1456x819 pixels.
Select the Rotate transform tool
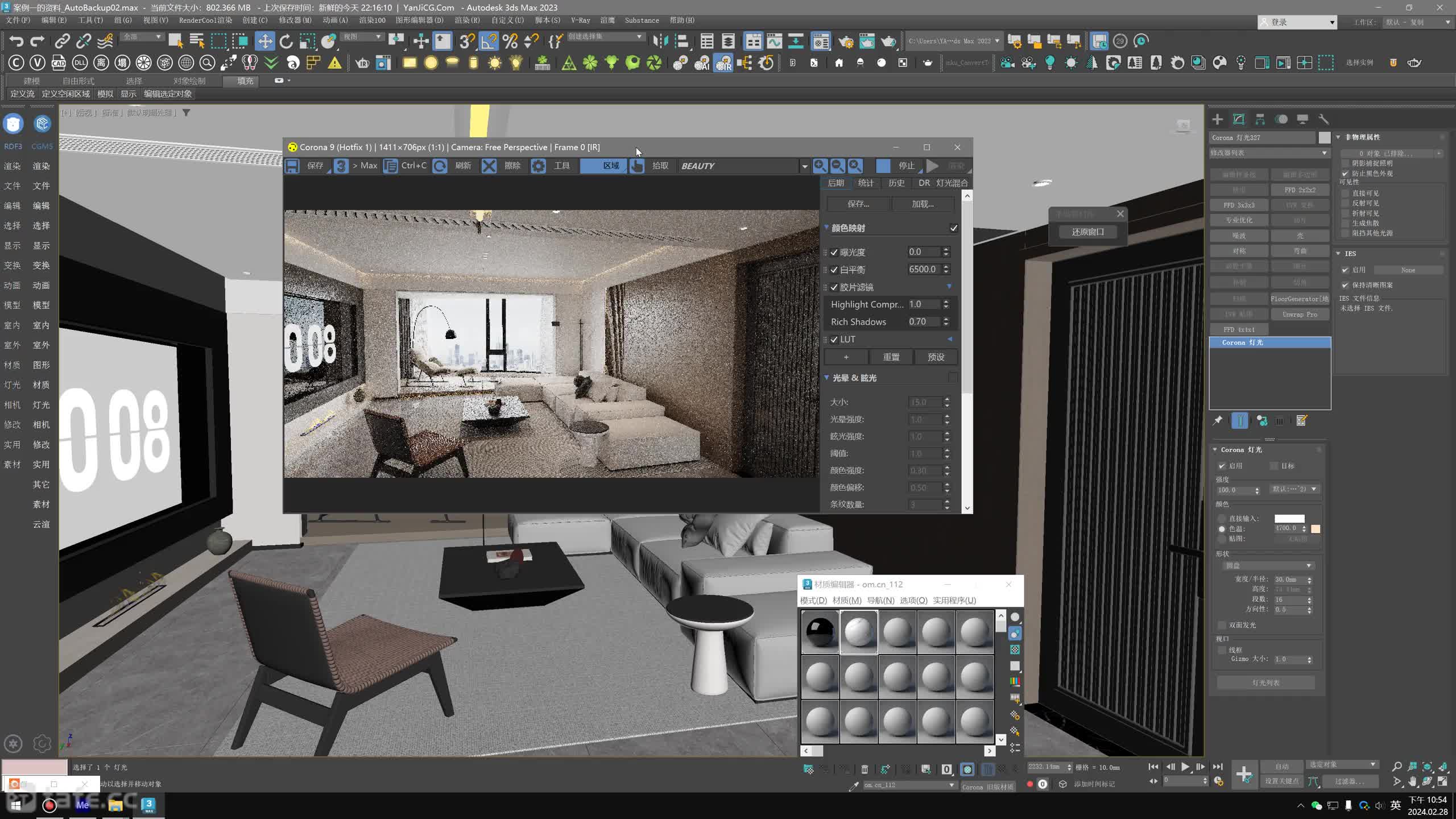pos(286,41)
